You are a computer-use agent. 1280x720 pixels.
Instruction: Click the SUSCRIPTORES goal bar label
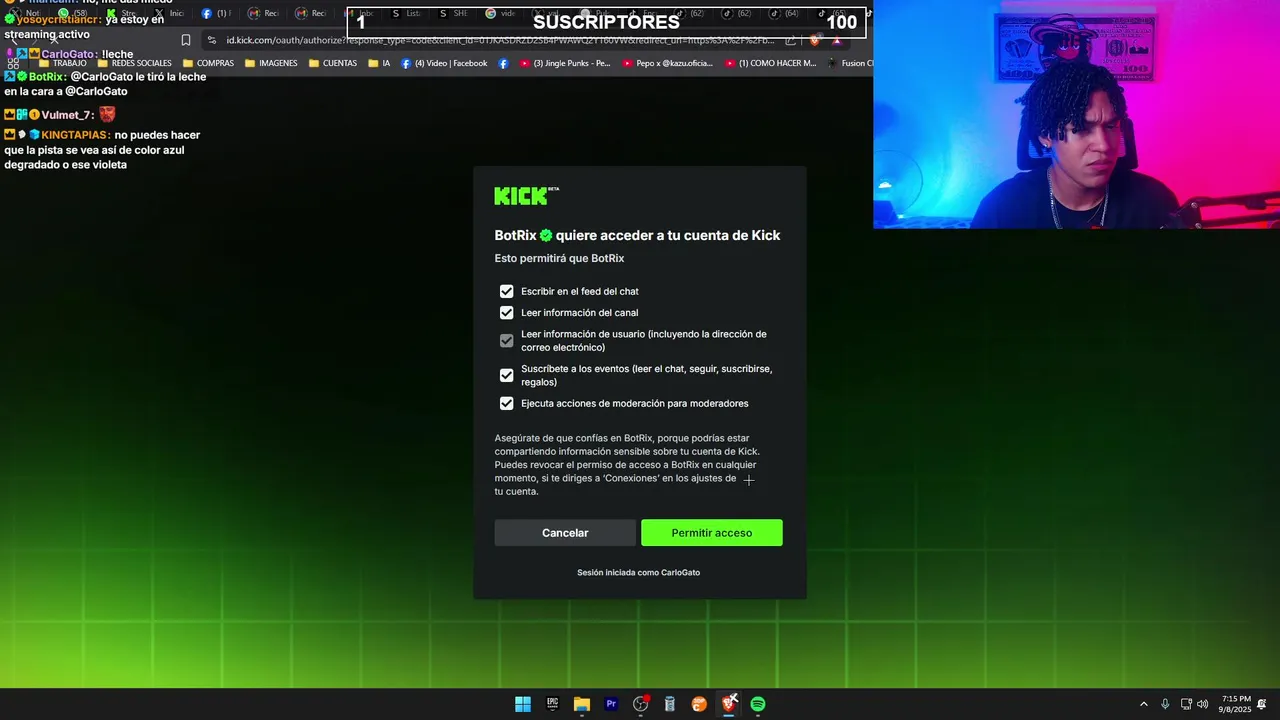click(606, 22)
